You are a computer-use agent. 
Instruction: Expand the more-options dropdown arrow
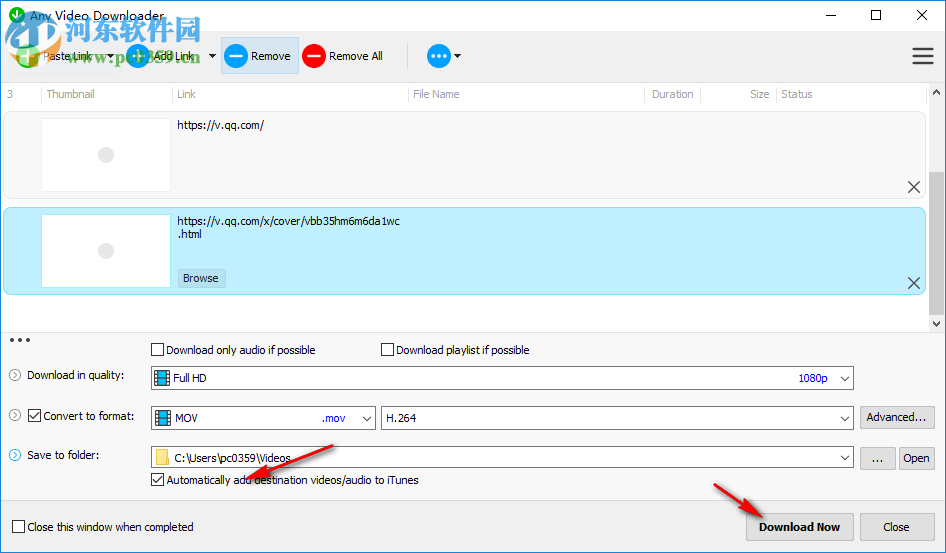point(457,56)
